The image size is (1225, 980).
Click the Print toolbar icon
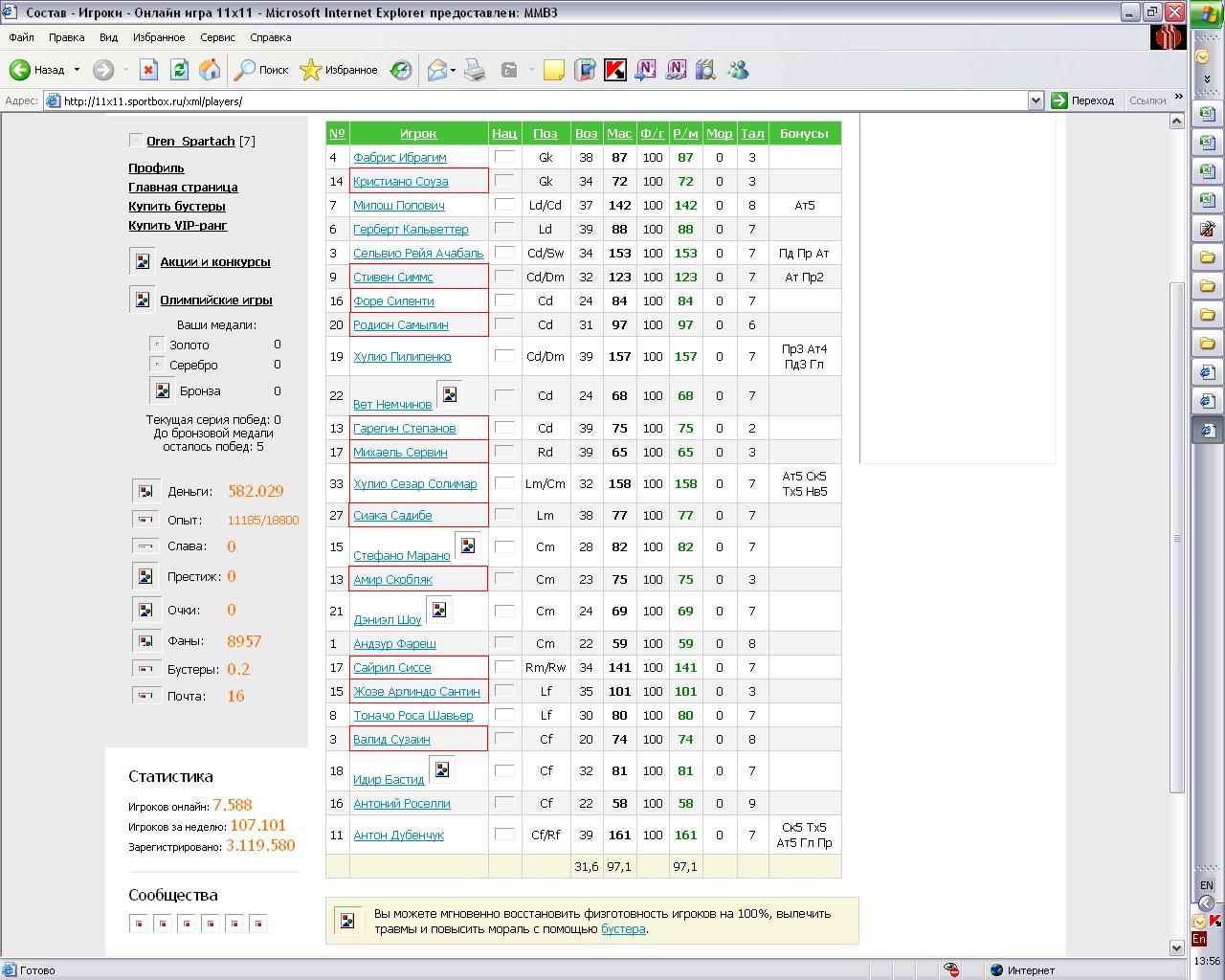pos(475,70)
